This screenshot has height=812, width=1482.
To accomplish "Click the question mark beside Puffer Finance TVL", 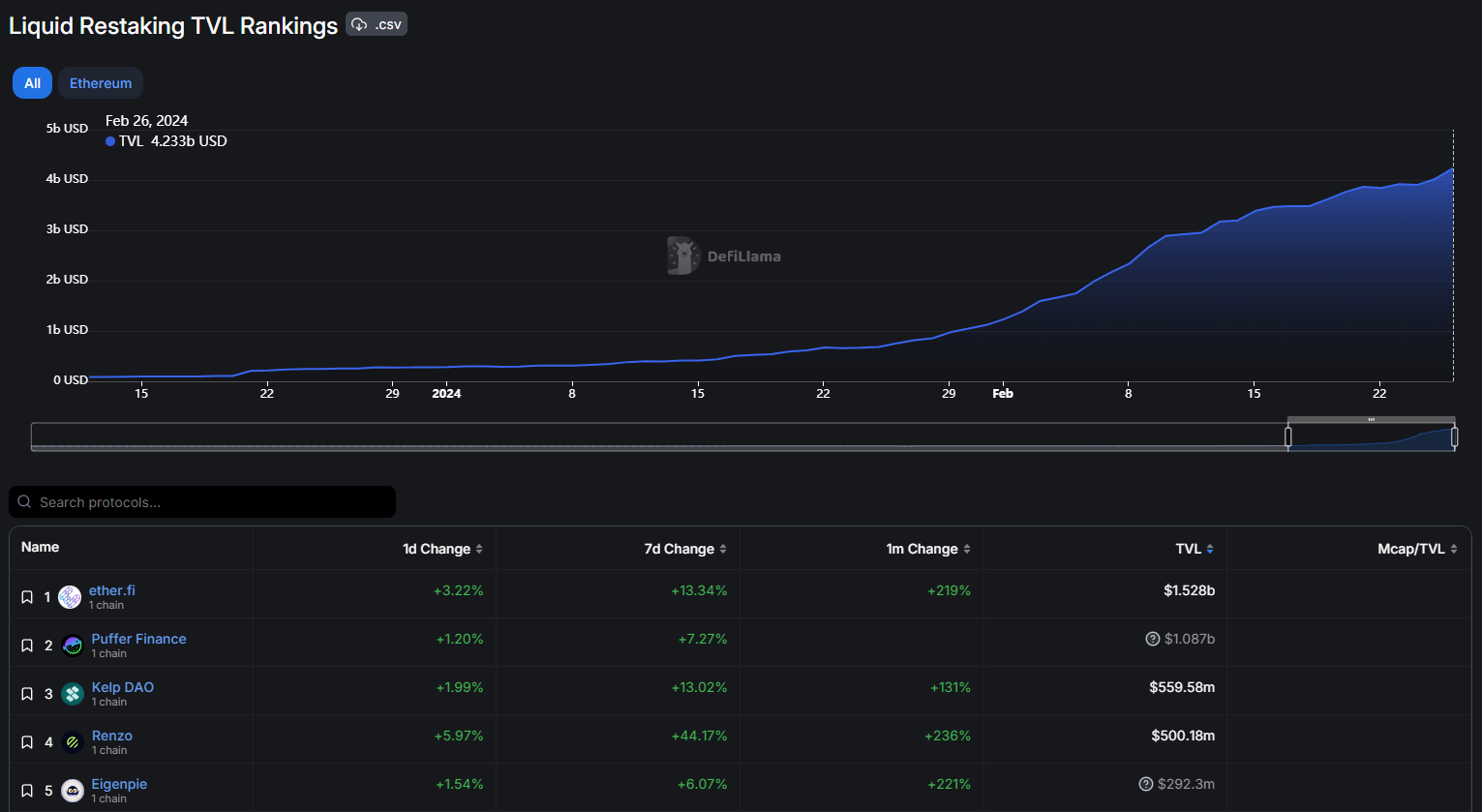I will coord(1152,638).
